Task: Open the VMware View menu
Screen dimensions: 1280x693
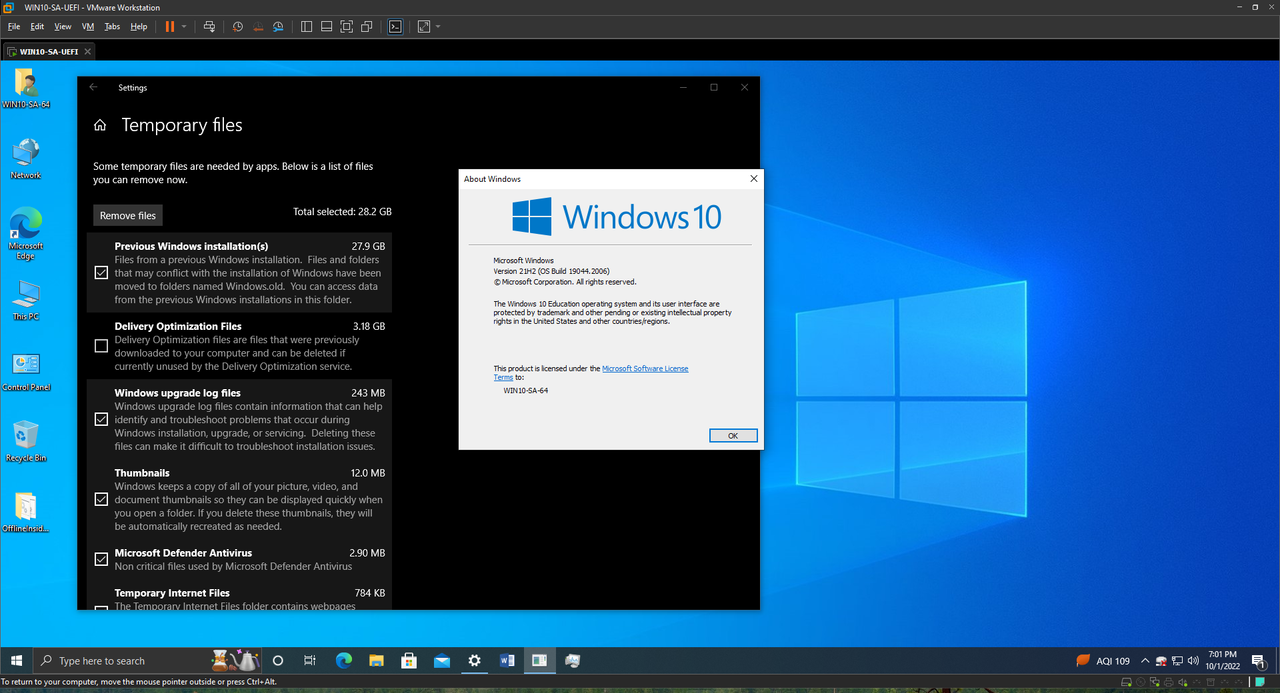Action: pos(63,26)
